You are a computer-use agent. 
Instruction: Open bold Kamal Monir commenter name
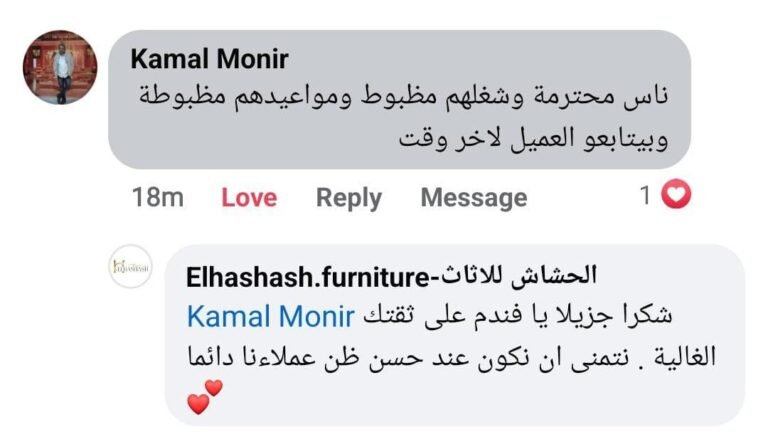pyautogui.click(x=209, y=59)
